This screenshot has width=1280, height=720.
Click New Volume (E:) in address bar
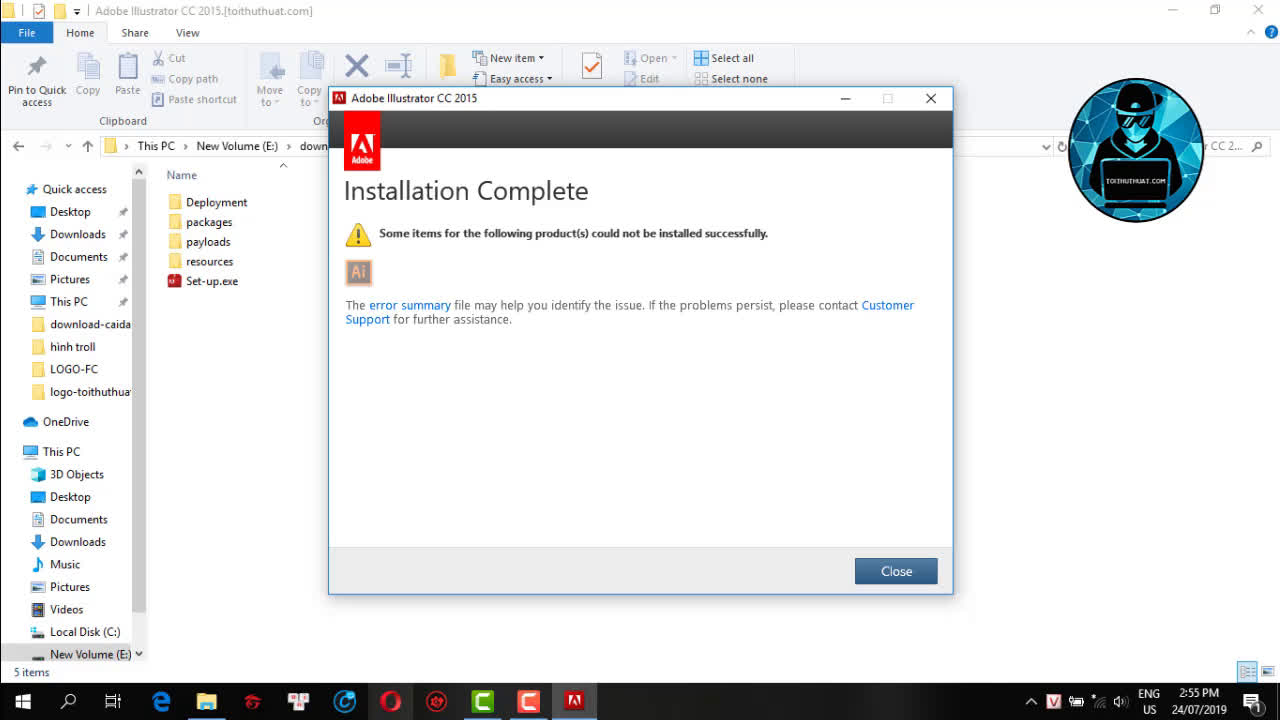point(237,146)
